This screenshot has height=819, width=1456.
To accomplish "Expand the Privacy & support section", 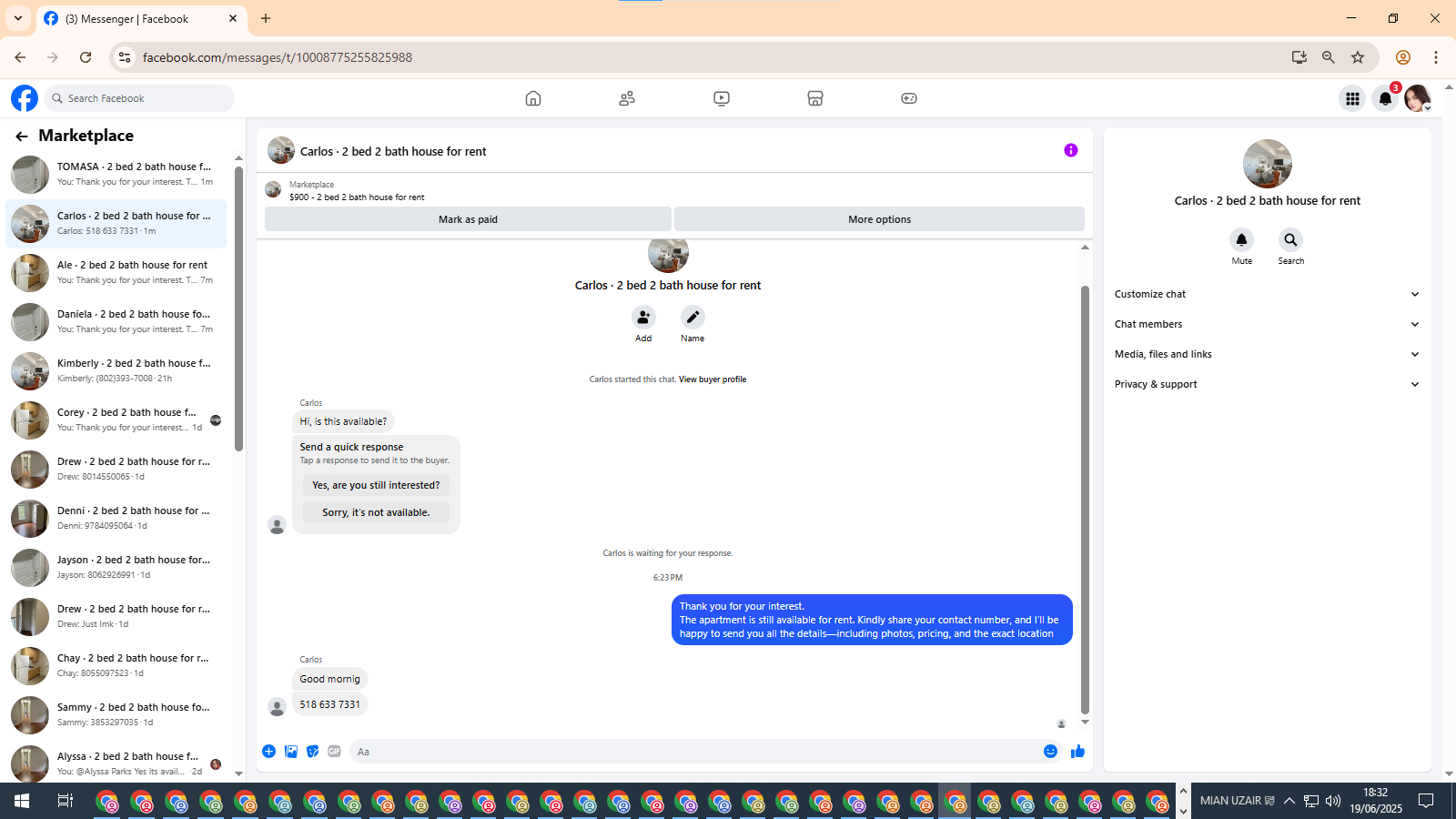I will 1267,384.
